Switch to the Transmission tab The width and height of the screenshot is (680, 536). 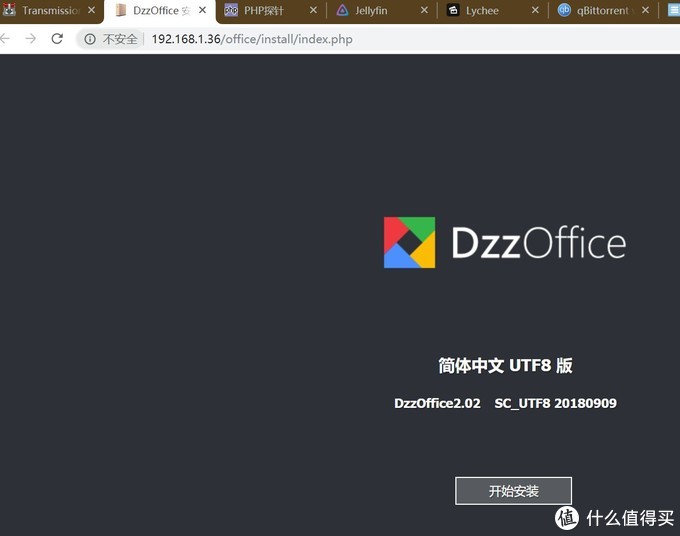pyautogui.click(x=49, y=10)
